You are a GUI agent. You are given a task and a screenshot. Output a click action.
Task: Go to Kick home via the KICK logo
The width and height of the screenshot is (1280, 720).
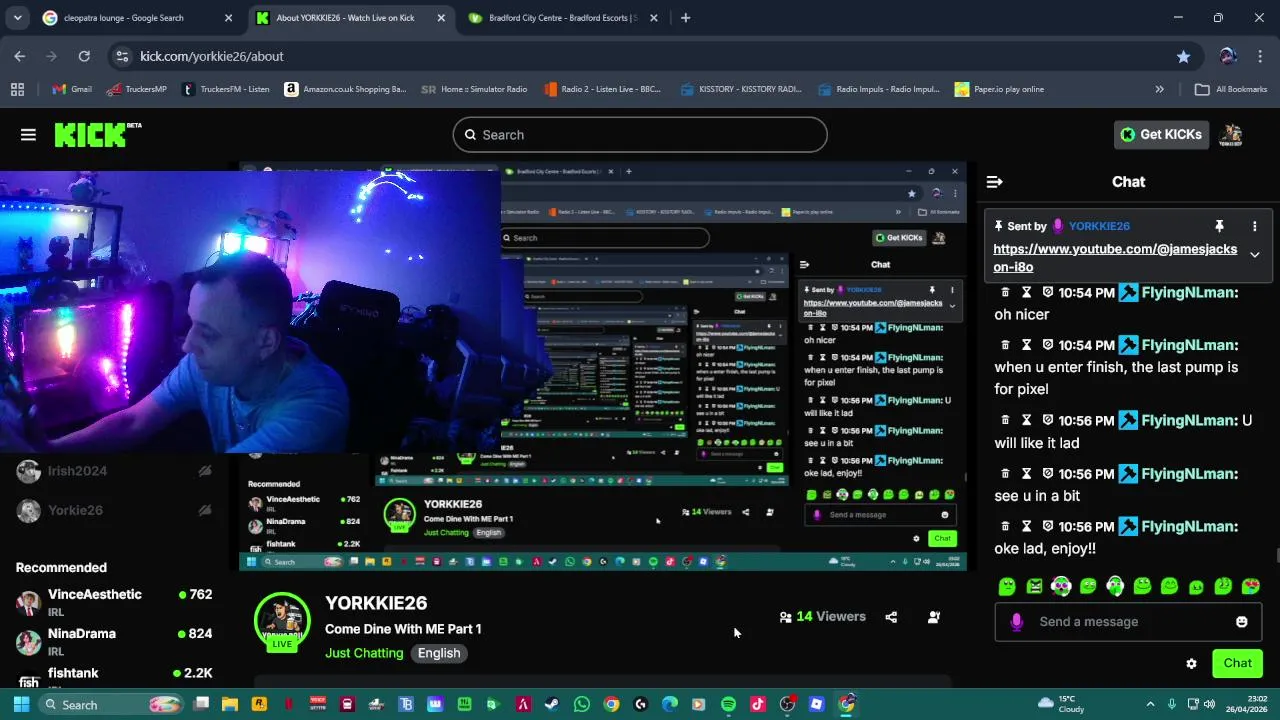point(97,135)
